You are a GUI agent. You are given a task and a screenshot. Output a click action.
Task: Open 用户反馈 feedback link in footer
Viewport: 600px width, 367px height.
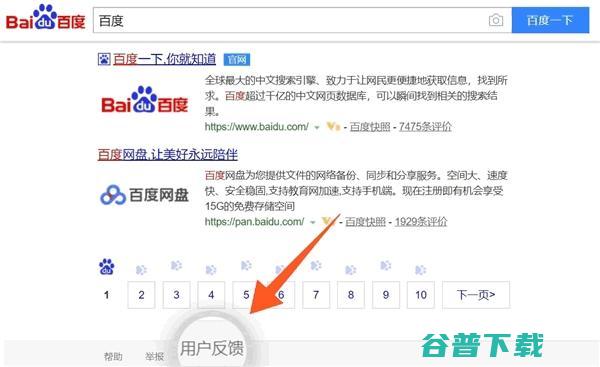click(x=212, y=348)
